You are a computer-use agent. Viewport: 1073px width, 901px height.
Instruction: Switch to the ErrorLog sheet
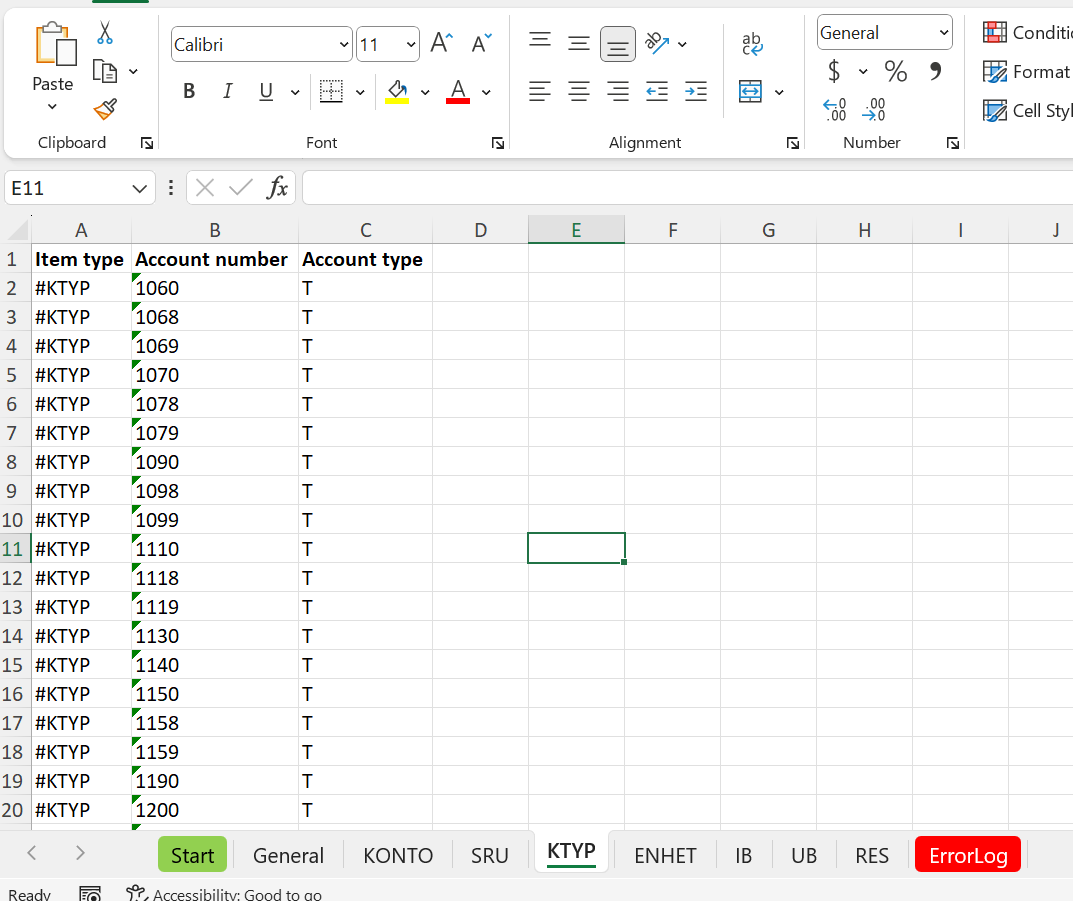point(967,854)
